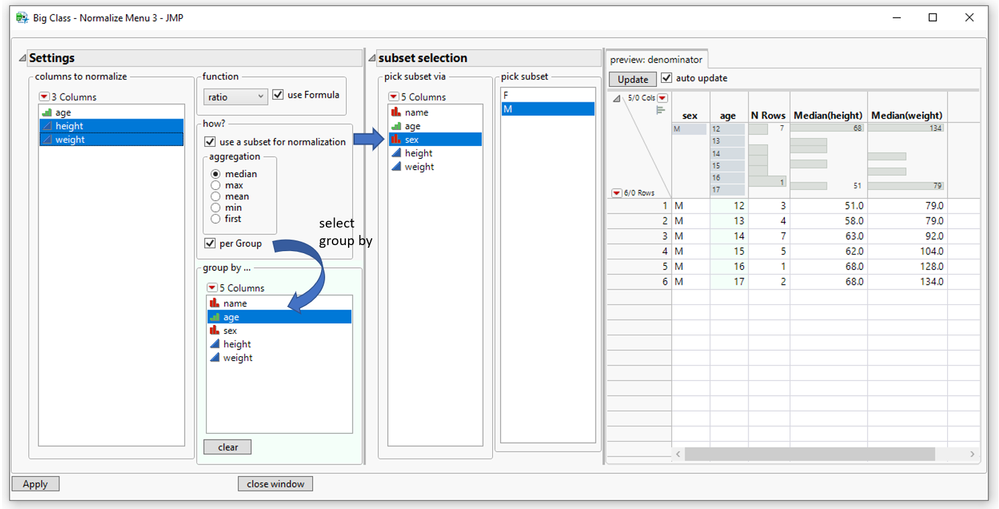The width and height of the screenshot is (999, 509).
Task: Select row number 1 in preview table
Action: coord(639,205)
